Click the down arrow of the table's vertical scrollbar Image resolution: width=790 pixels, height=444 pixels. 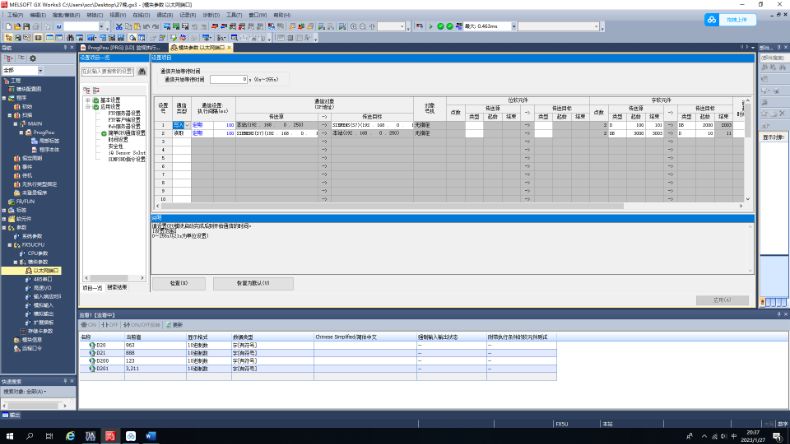748,199
